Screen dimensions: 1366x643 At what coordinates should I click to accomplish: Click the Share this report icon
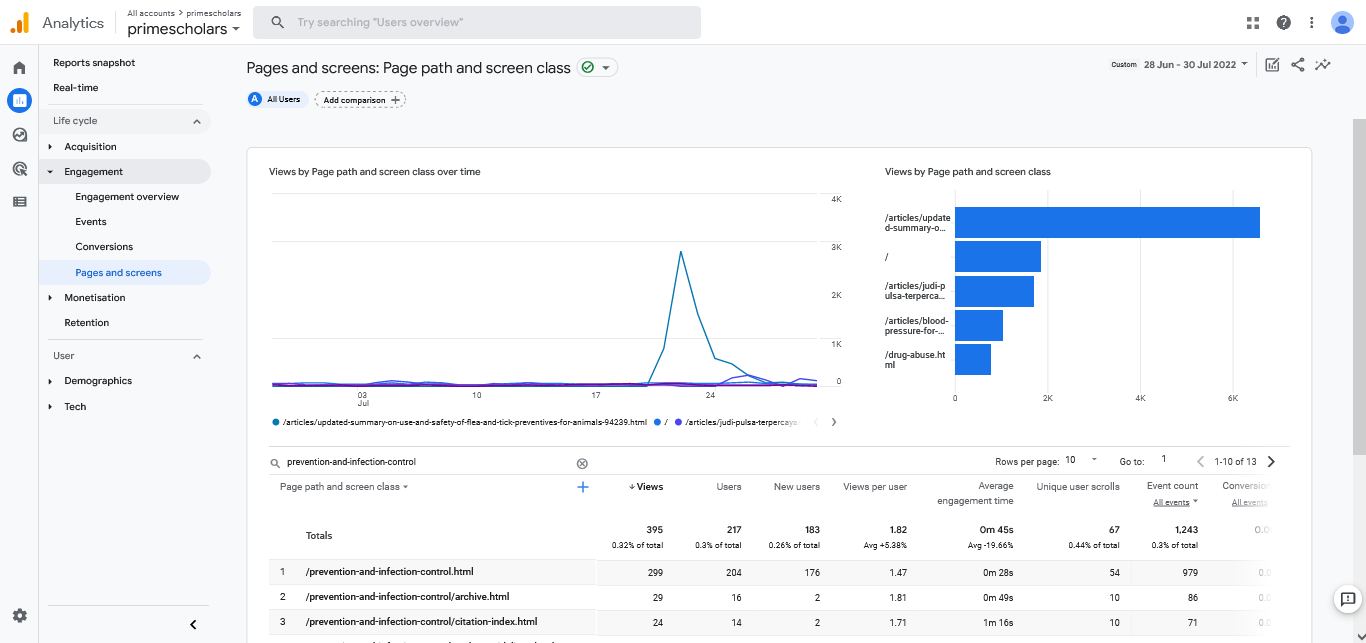[x=1297, y=65]
